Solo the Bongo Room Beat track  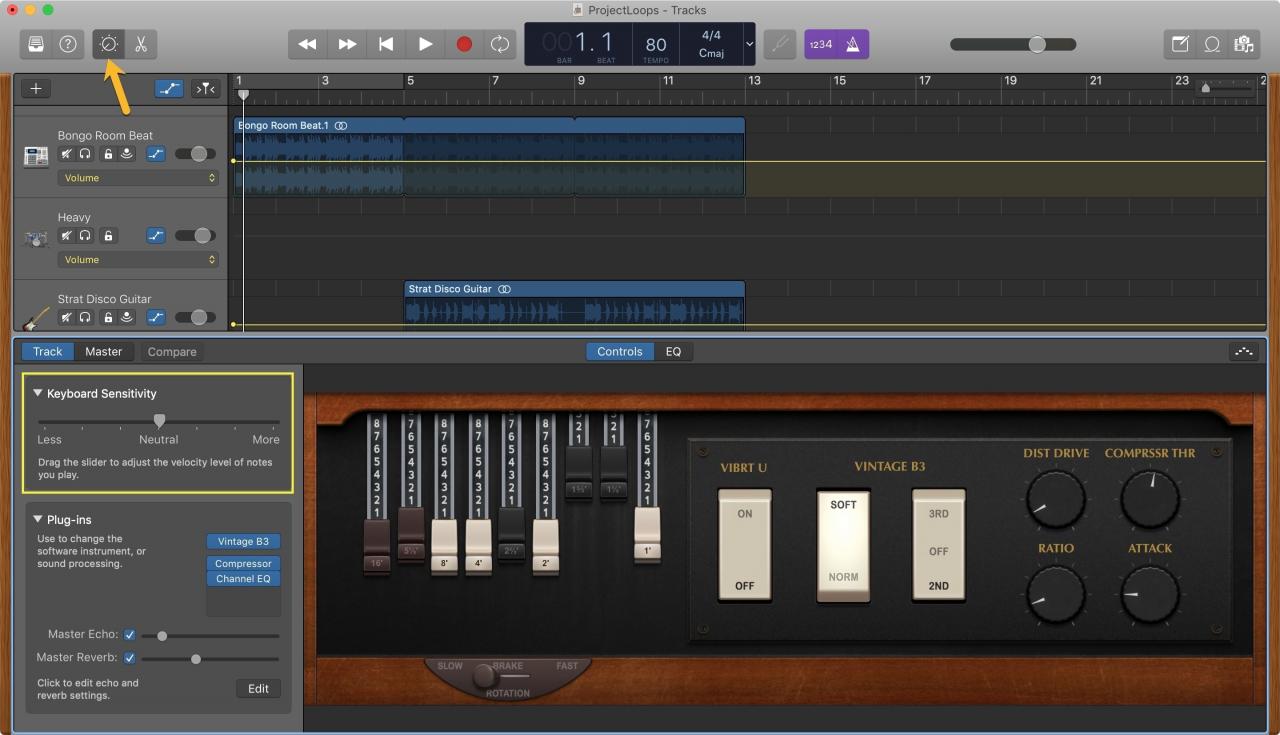pyautogui.click(x=85, y=154)
